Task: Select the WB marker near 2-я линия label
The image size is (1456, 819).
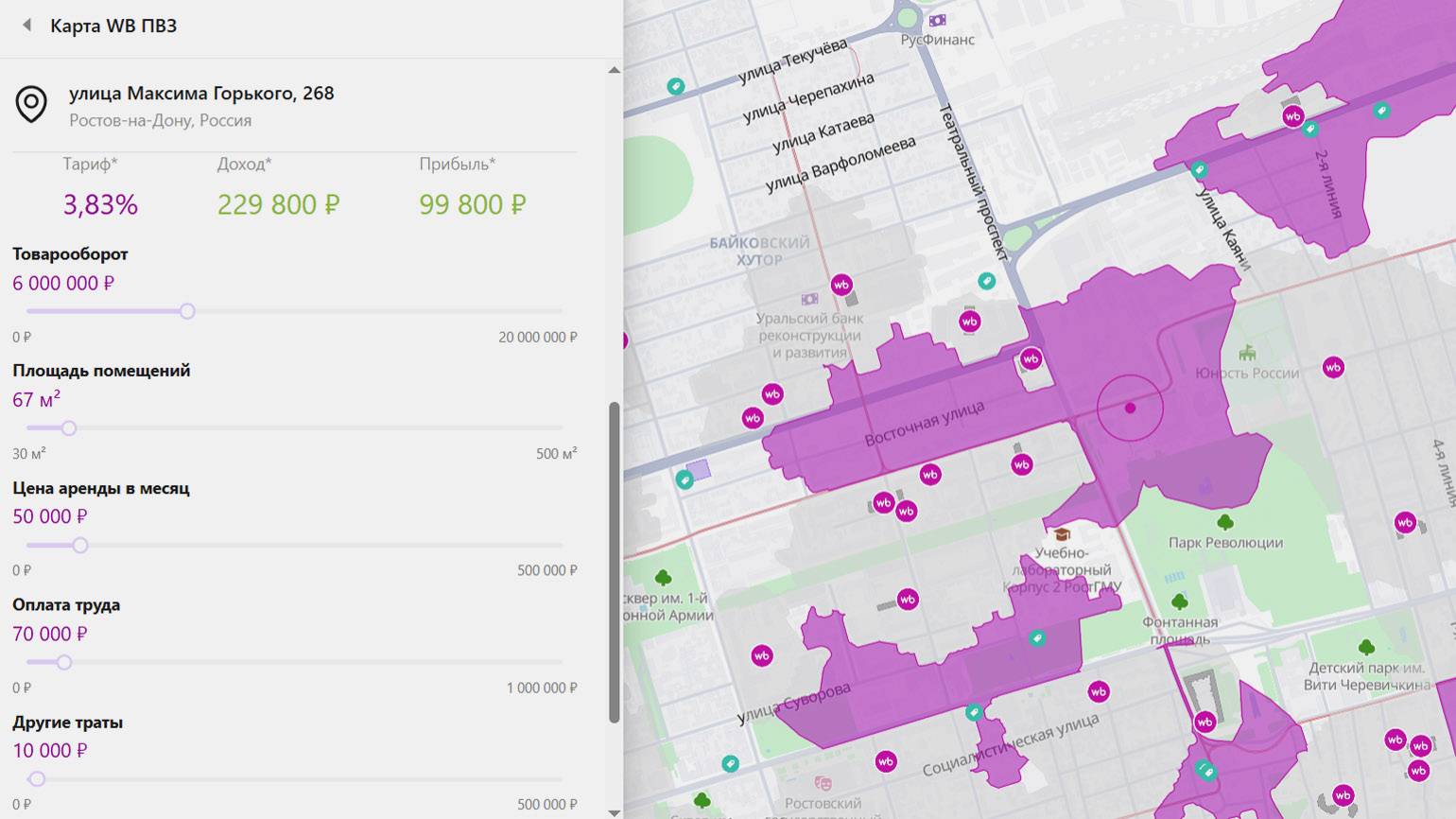Action: [1292, 116]
